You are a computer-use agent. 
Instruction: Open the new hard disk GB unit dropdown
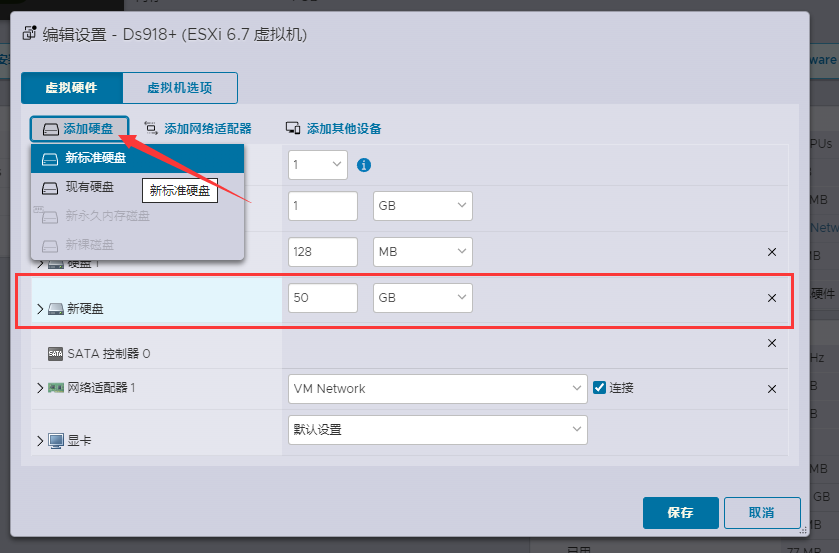[422, 297]
